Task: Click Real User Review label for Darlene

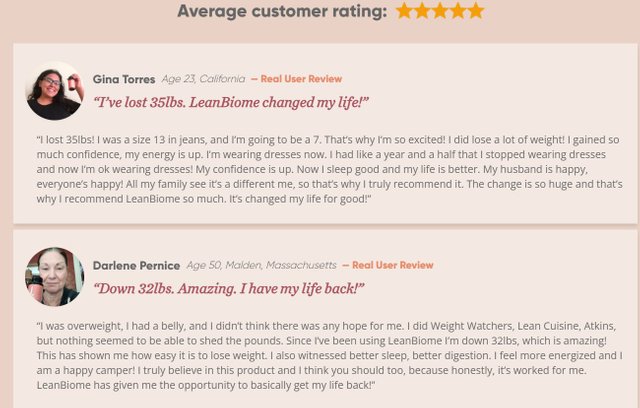Action: coord(388,265)
